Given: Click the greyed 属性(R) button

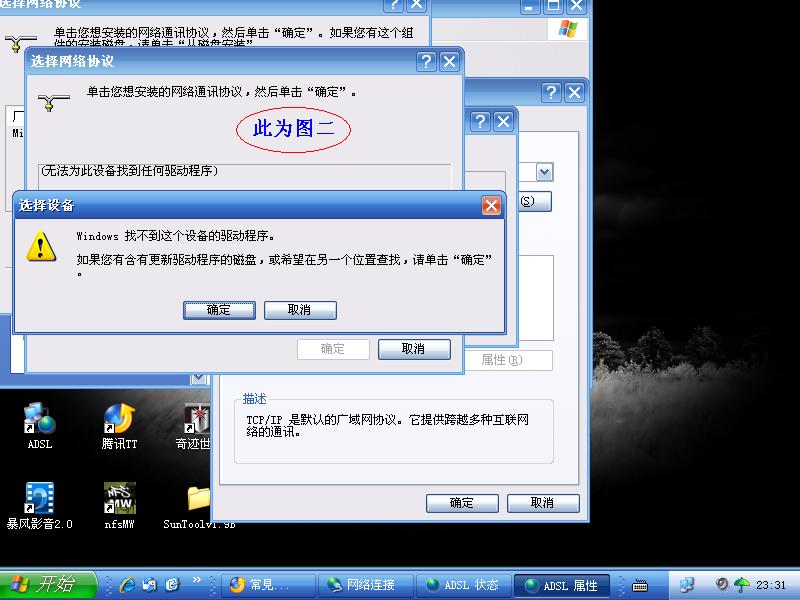Looking at the screenshot, I should [x=509, y=360].
